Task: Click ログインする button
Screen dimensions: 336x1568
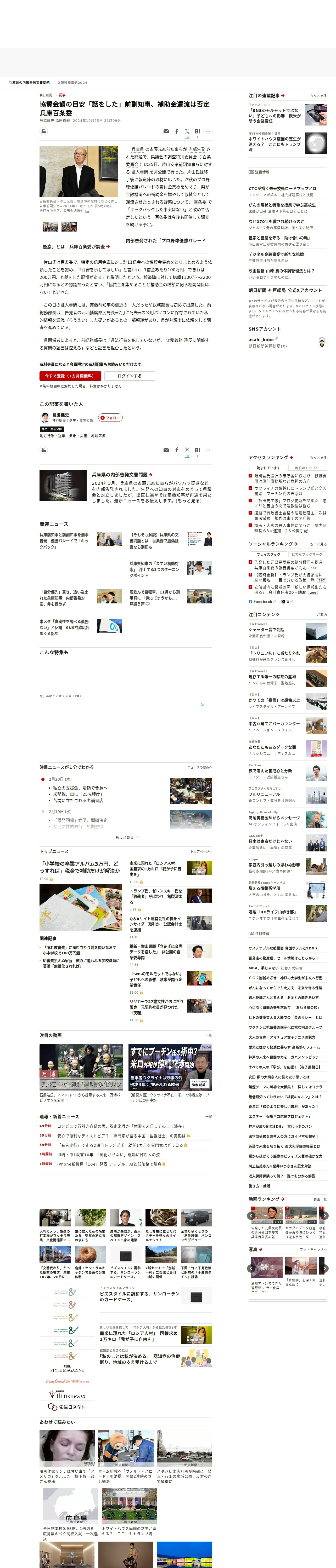Action: [129, 376]
